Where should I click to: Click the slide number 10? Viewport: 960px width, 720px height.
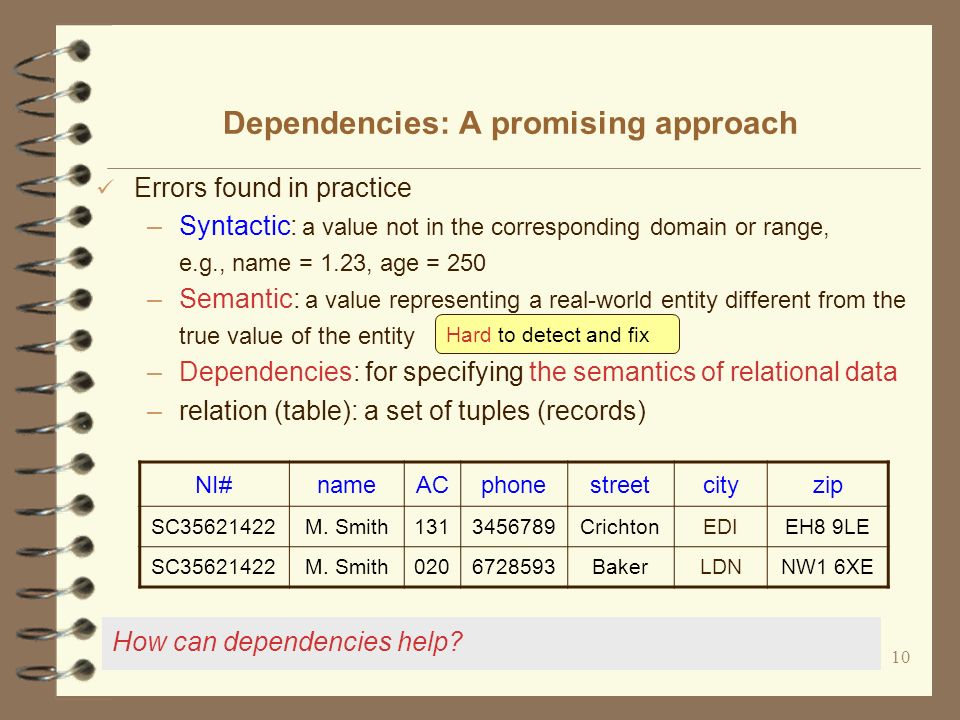(901, 658)
